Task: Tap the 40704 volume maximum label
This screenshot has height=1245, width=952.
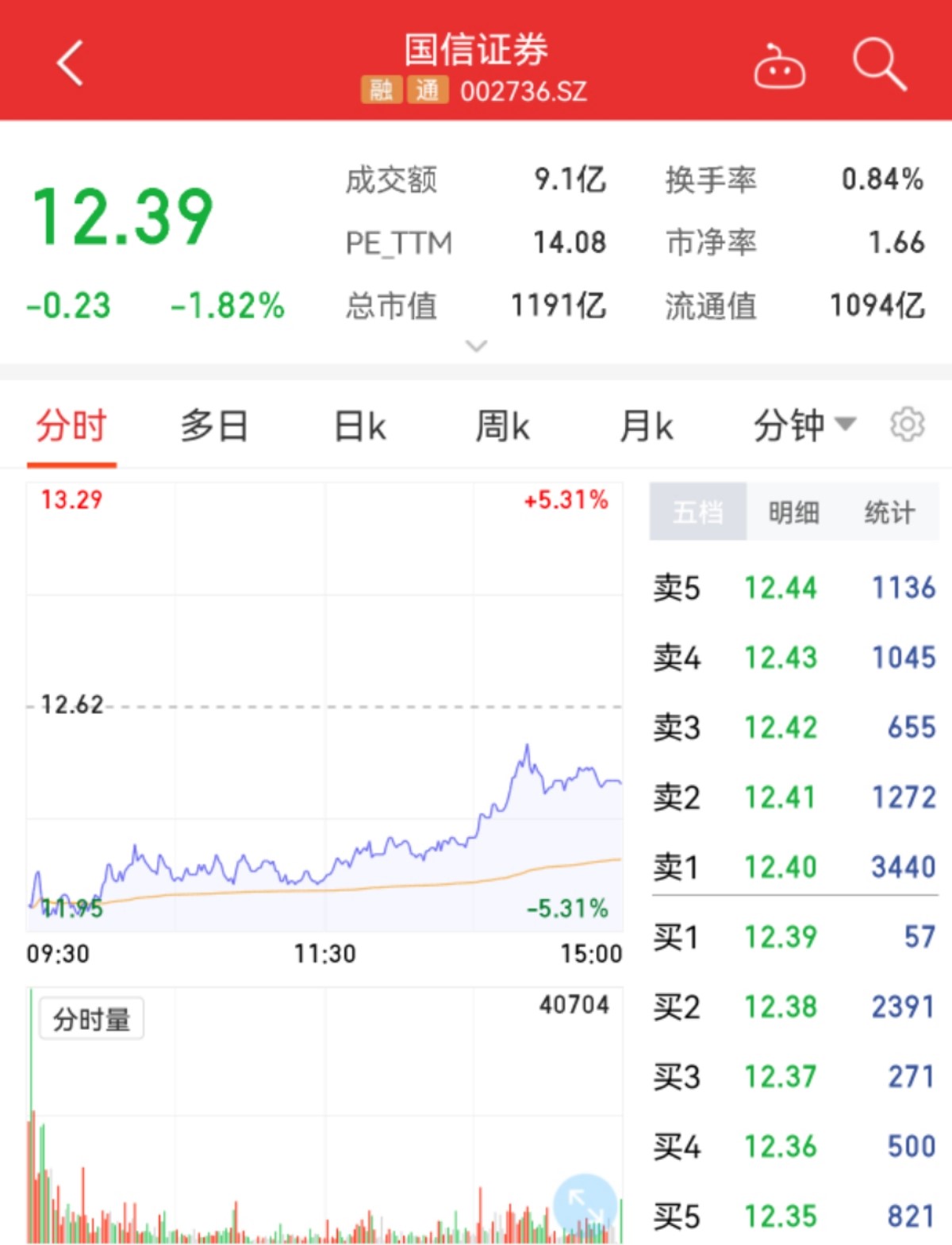Action: point(574,1005)
